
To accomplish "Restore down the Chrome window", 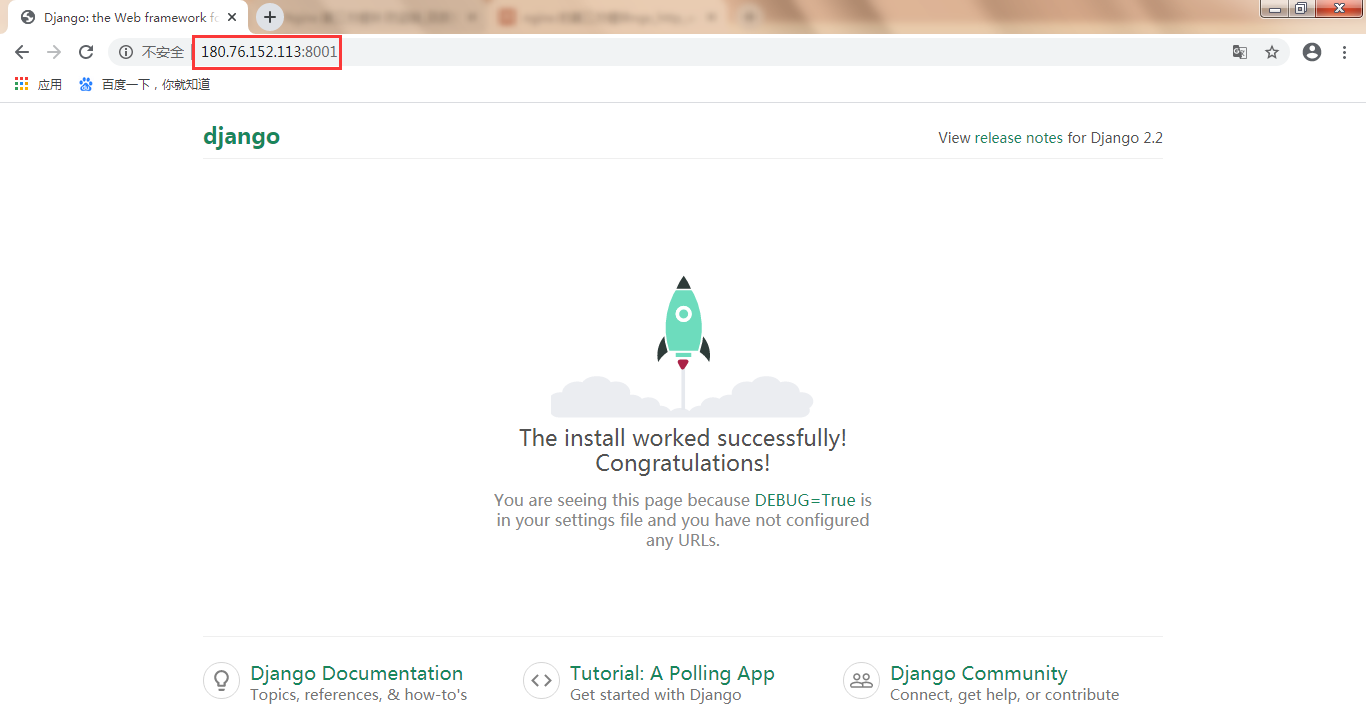I will pyautogui.click(x=1301, y=8).
